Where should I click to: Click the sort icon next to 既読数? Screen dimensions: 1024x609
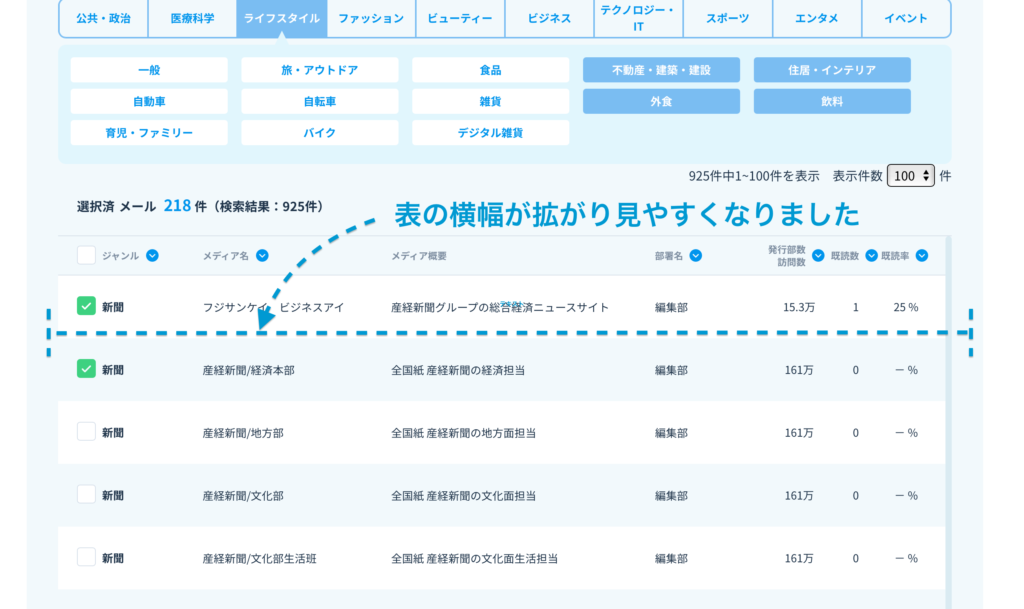871,255
